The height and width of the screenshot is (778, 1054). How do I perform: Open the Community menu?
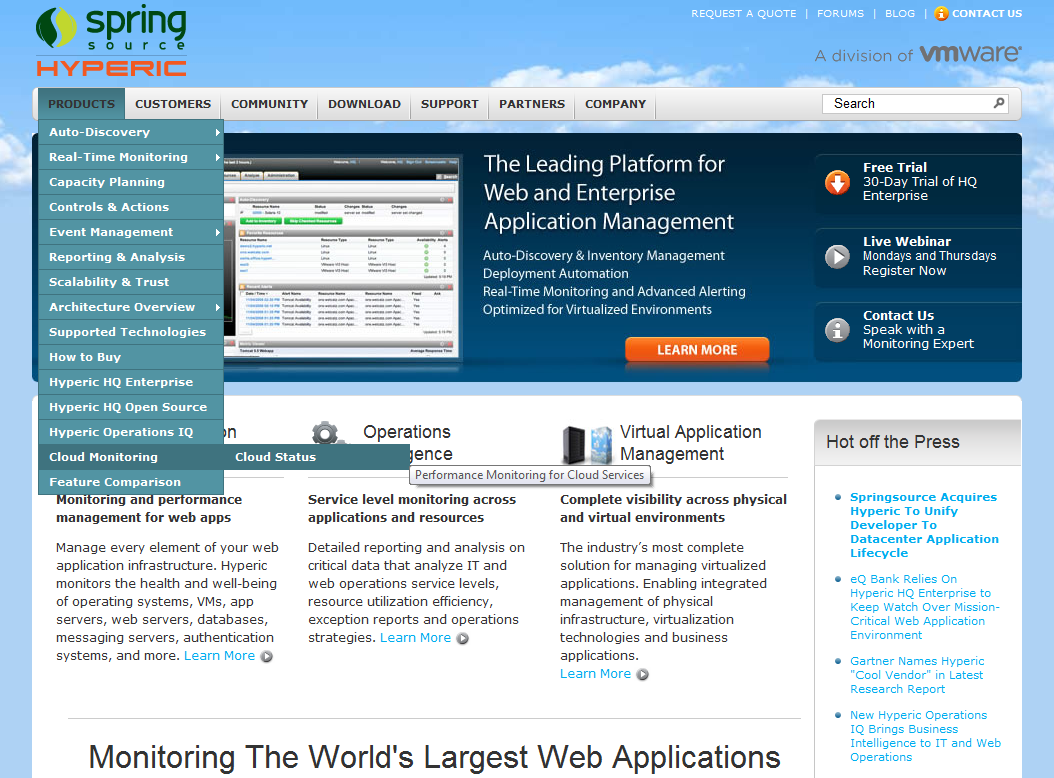pos(270,104)
